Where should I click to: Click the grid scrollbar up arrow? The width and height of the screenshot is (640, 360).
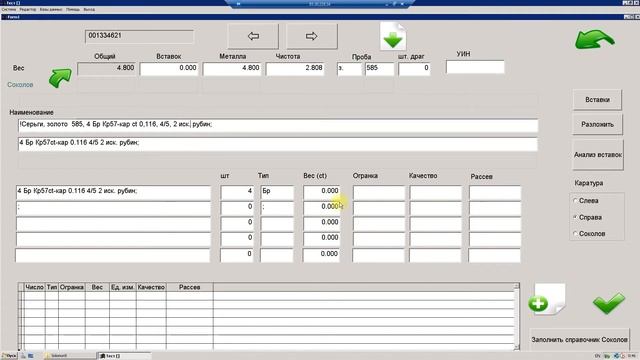coord(517,286)
